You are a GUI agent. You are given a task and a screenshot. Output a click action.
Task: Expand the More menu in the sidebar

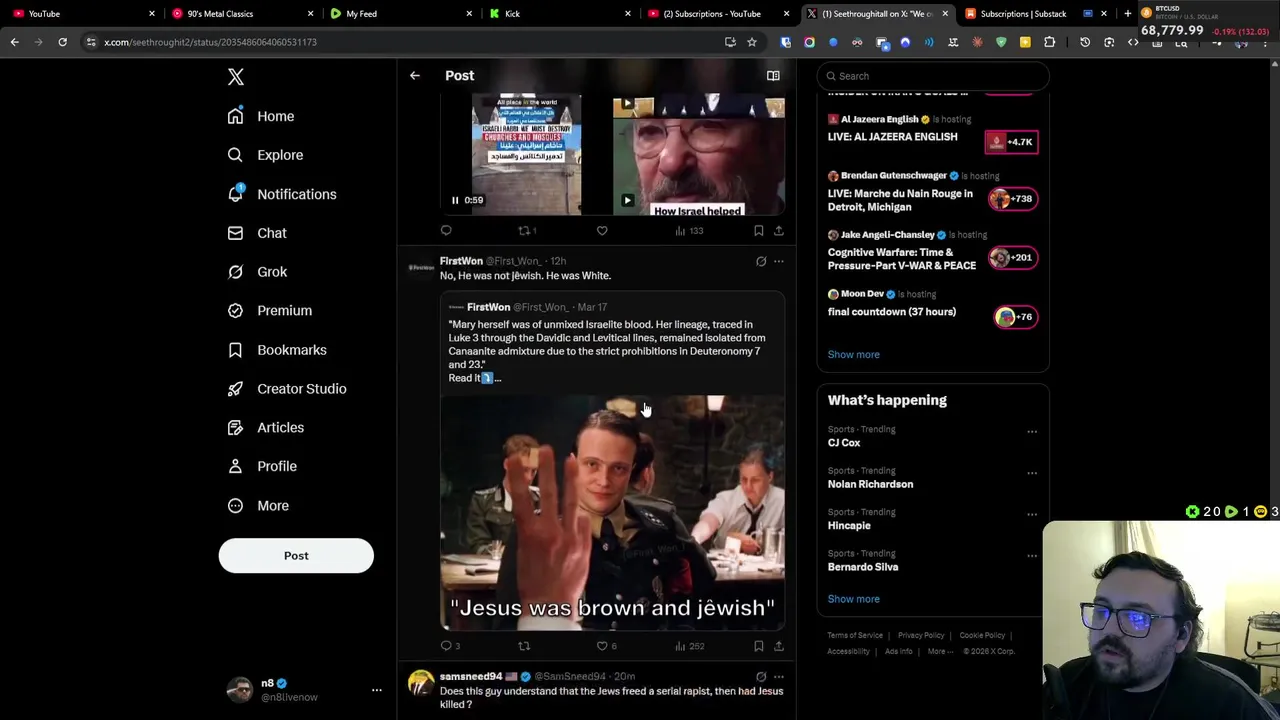coord(258,506)
